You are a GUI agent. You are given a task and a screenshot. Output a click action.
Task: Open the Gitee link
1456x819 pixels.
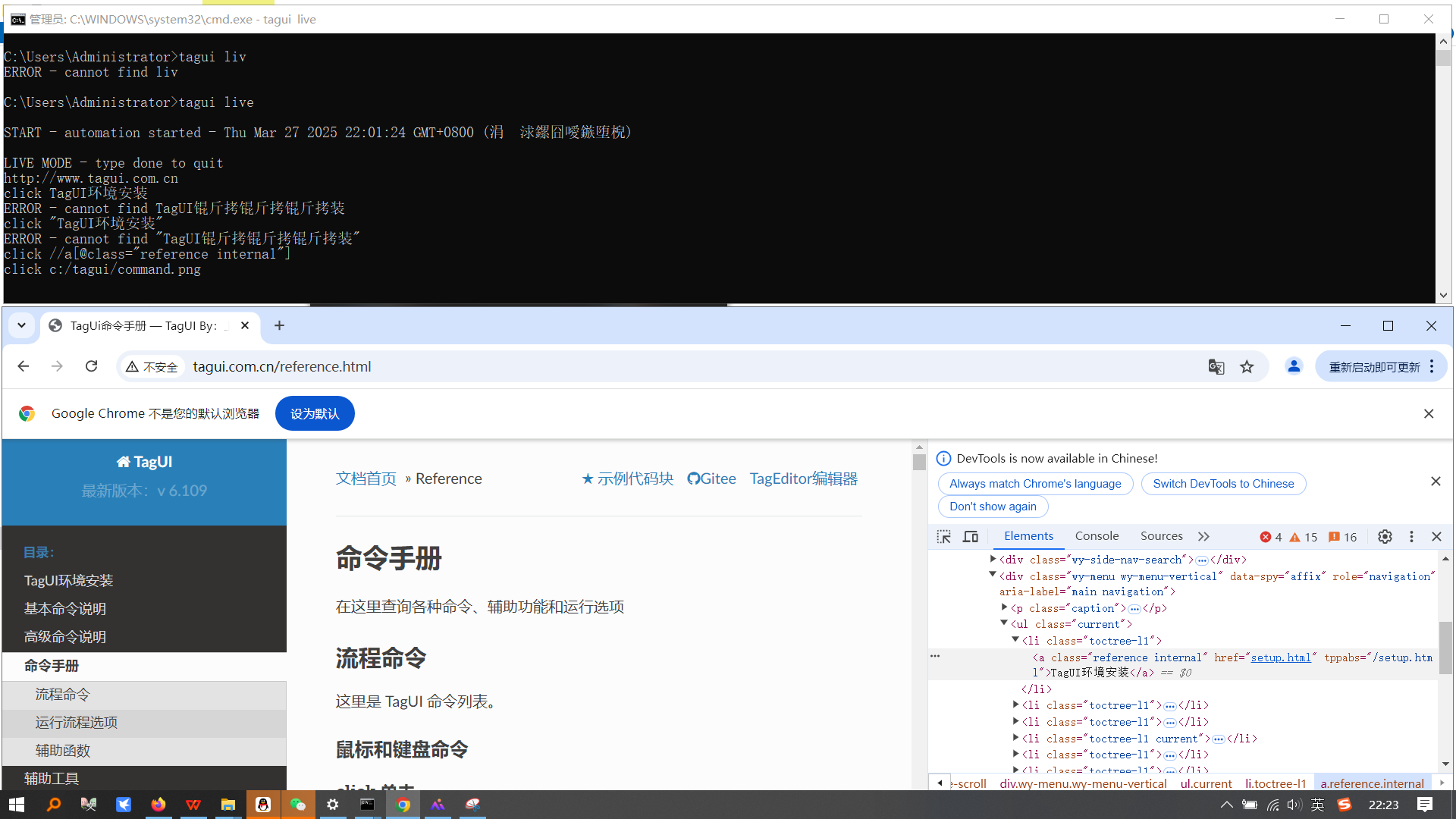click(711, 479)
